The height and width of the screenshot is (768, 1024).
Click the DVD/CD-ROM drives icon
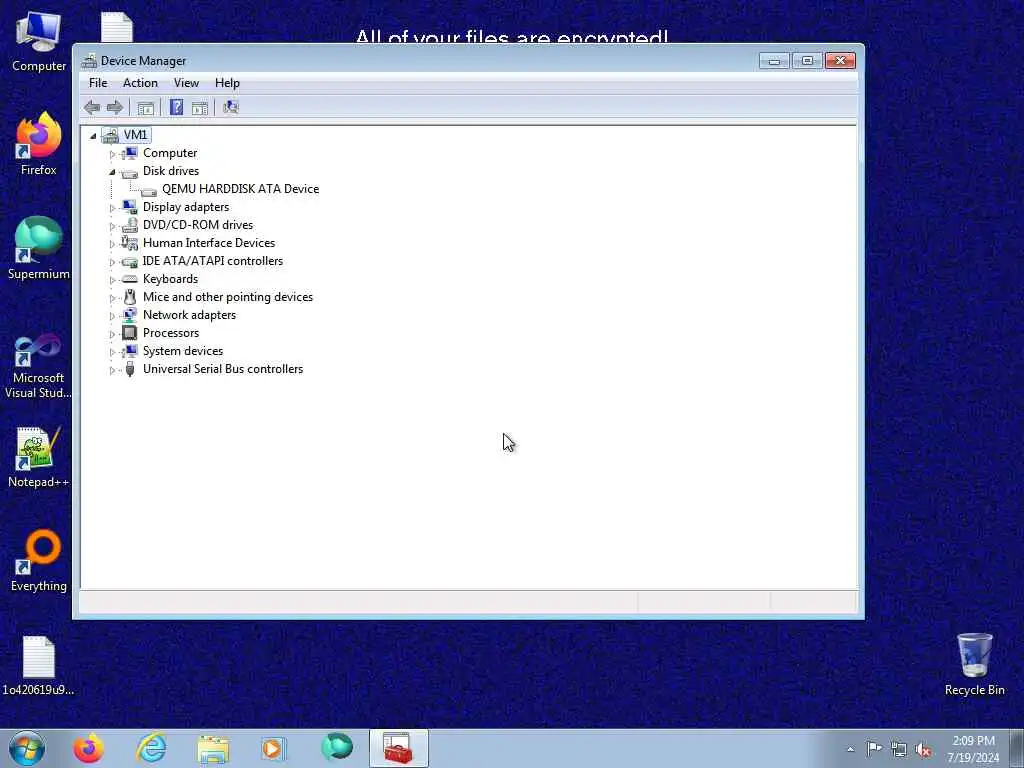pyautogui.click(x=130, y=225)
